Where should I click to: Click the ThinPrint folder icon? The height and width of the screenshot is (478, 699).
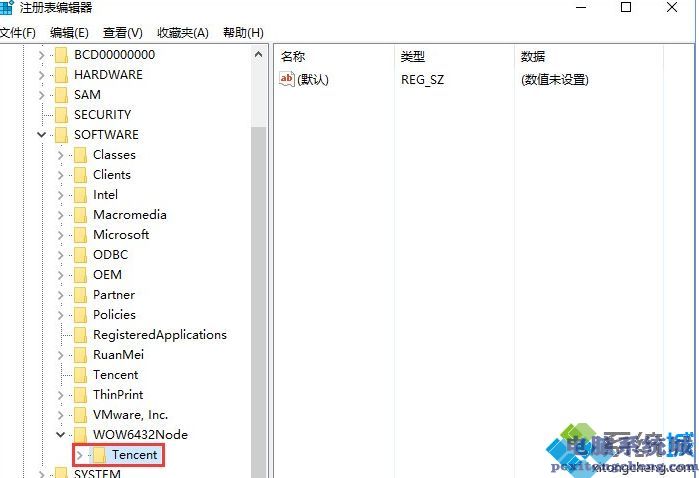(x=80, y=395)
